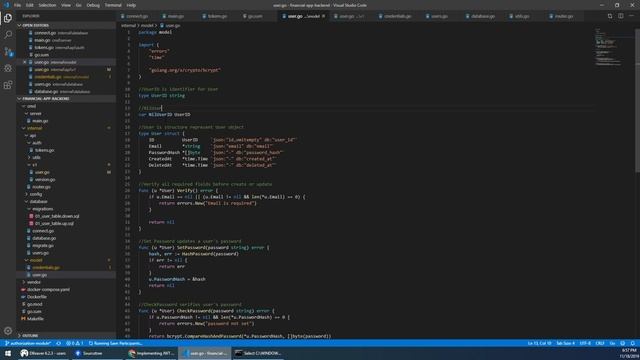Open DBeaver from the taskbar
640x360 pixels.
[x=43, y=353]
